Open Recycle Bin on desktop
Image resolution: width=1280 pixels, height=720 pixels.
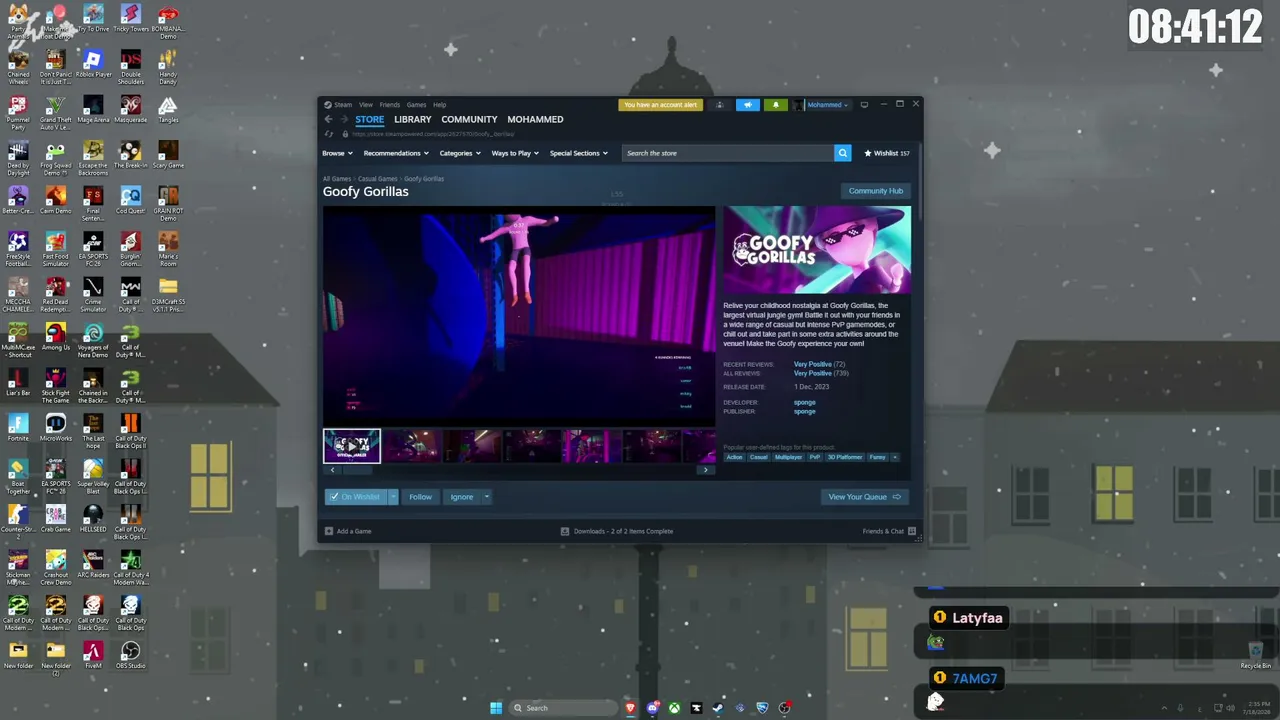point(1255,656)
